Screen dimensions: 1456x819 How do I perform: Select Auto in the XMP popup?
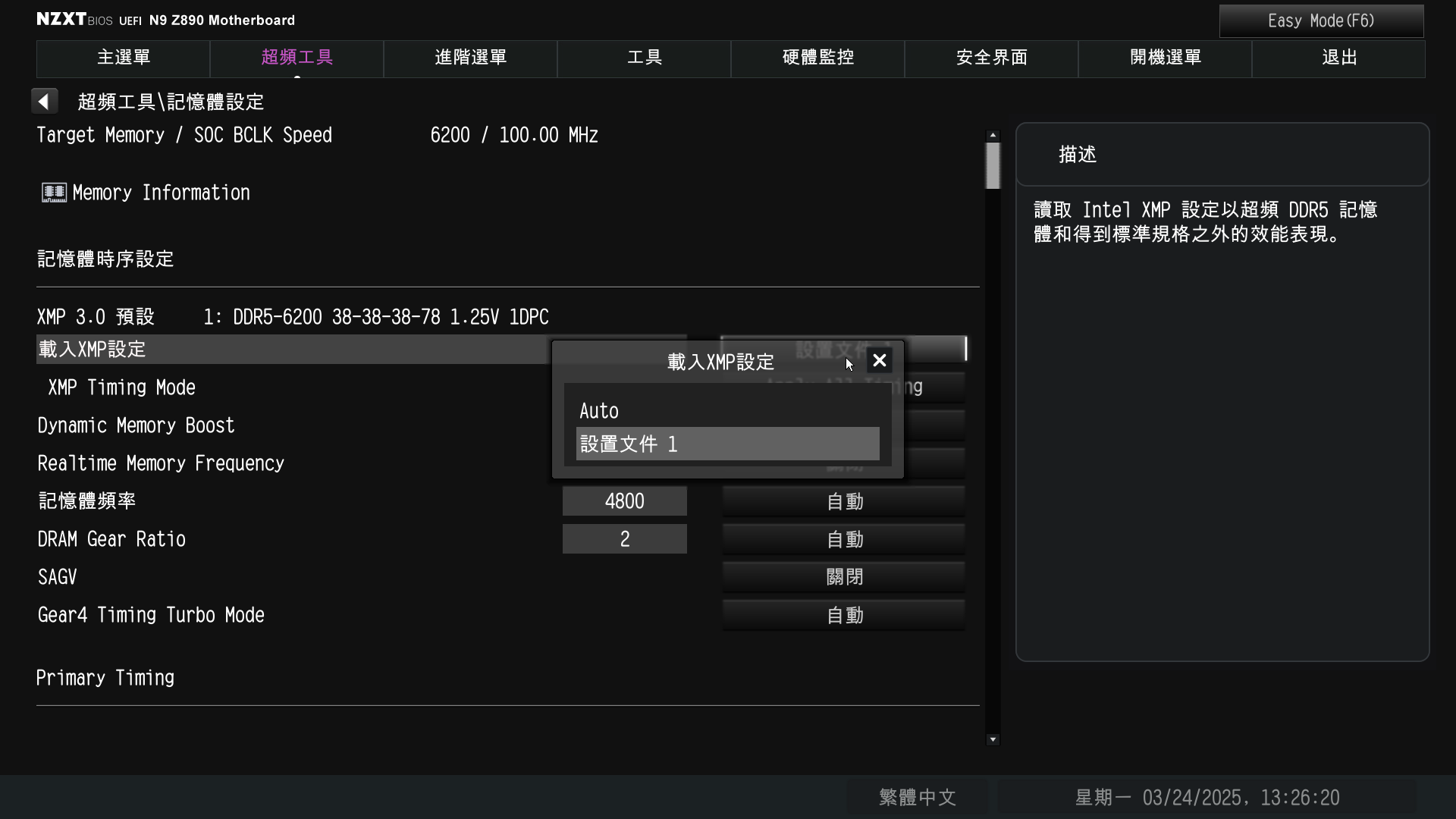coord(728,411)
